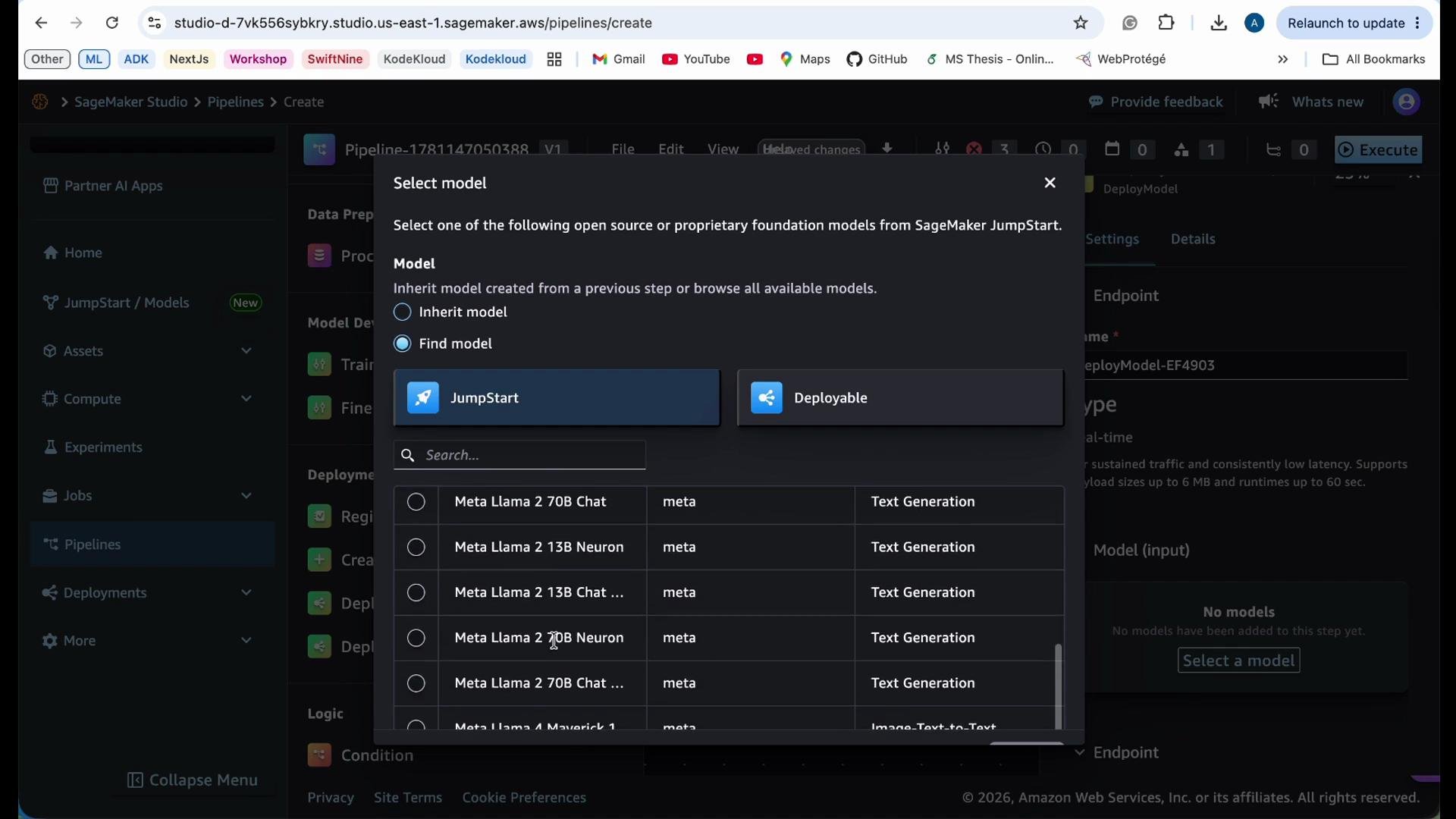Click the SageMaker Studio breadcrumb
1456x819 pixels.
coord(131,102)
